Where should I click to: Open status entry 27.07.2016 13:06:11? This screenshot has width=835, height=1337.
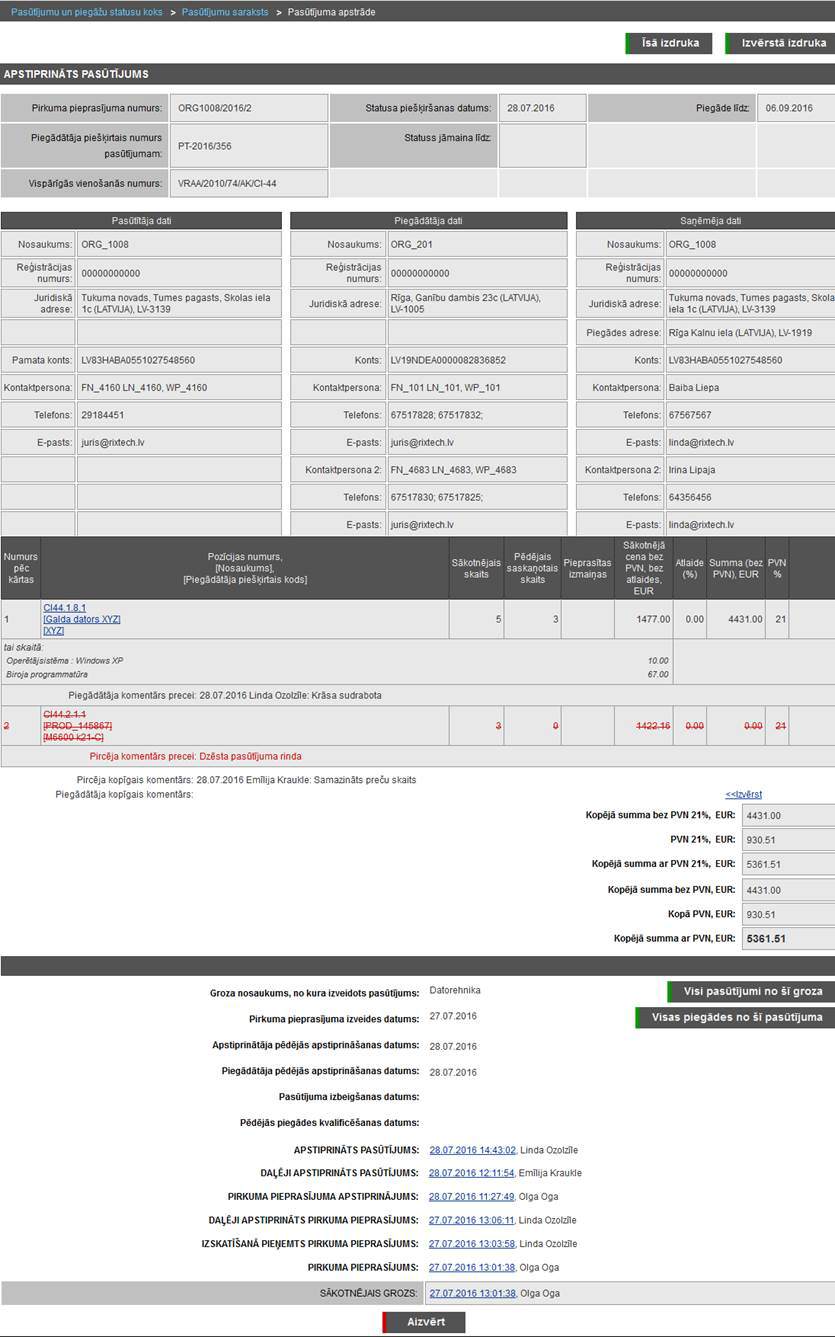[x=472, y=1220]
